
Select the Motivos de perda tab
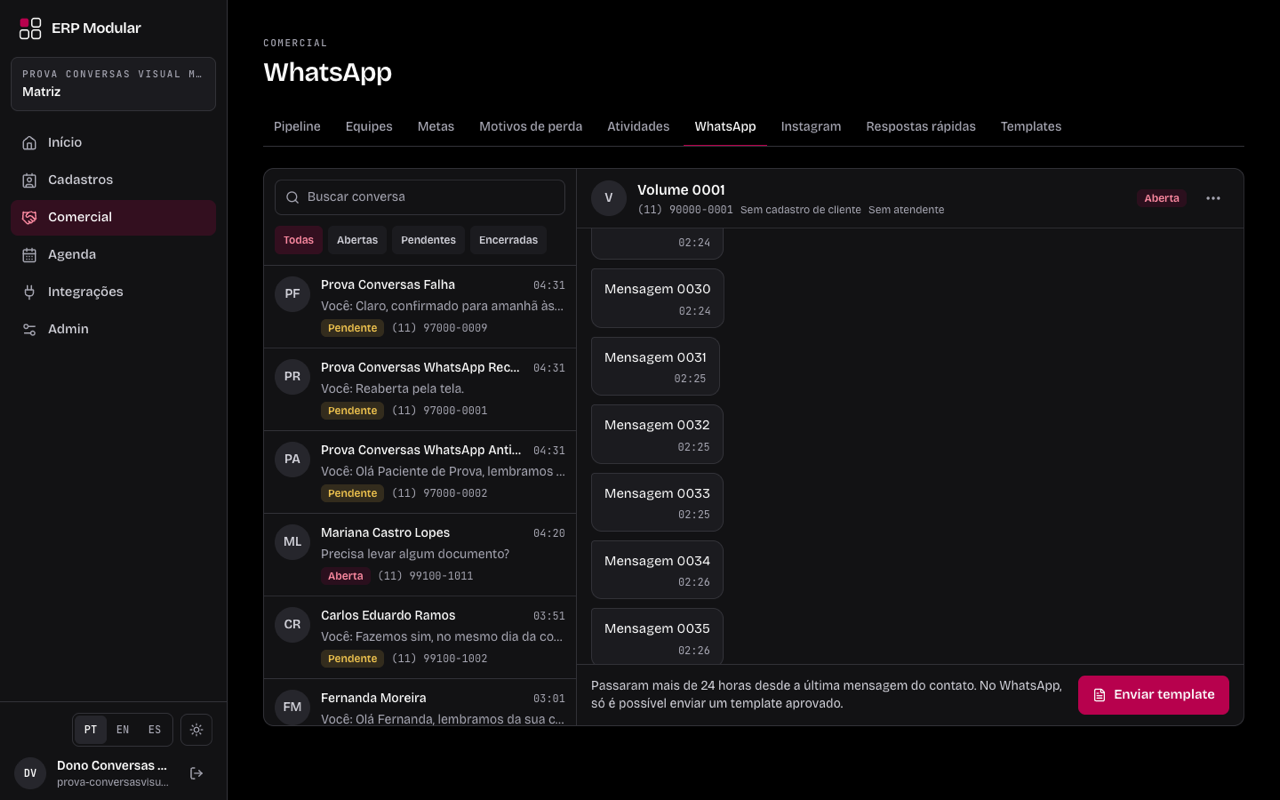[531, 127]
